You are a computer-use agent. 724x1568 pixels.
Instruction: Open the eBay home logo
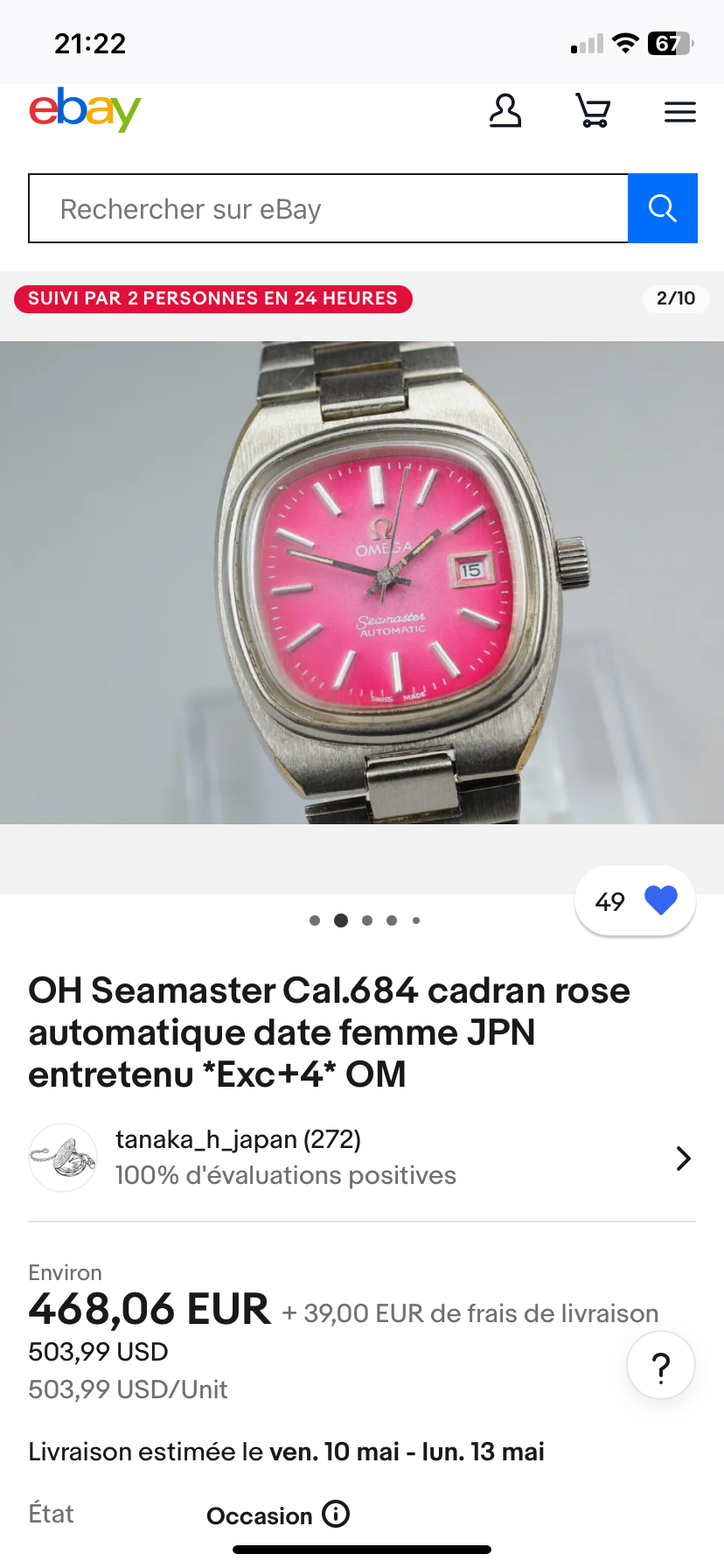click(x=85, y=110)
